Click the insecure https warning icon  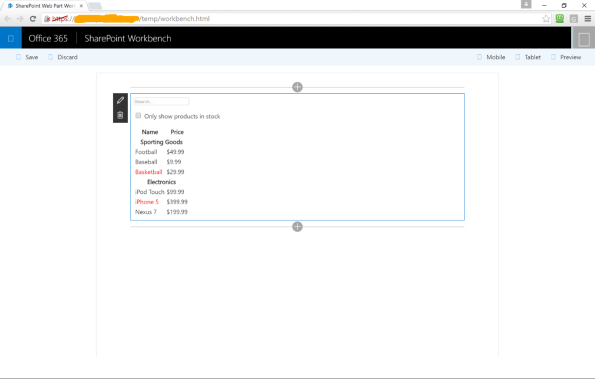[x=47, y=19]
